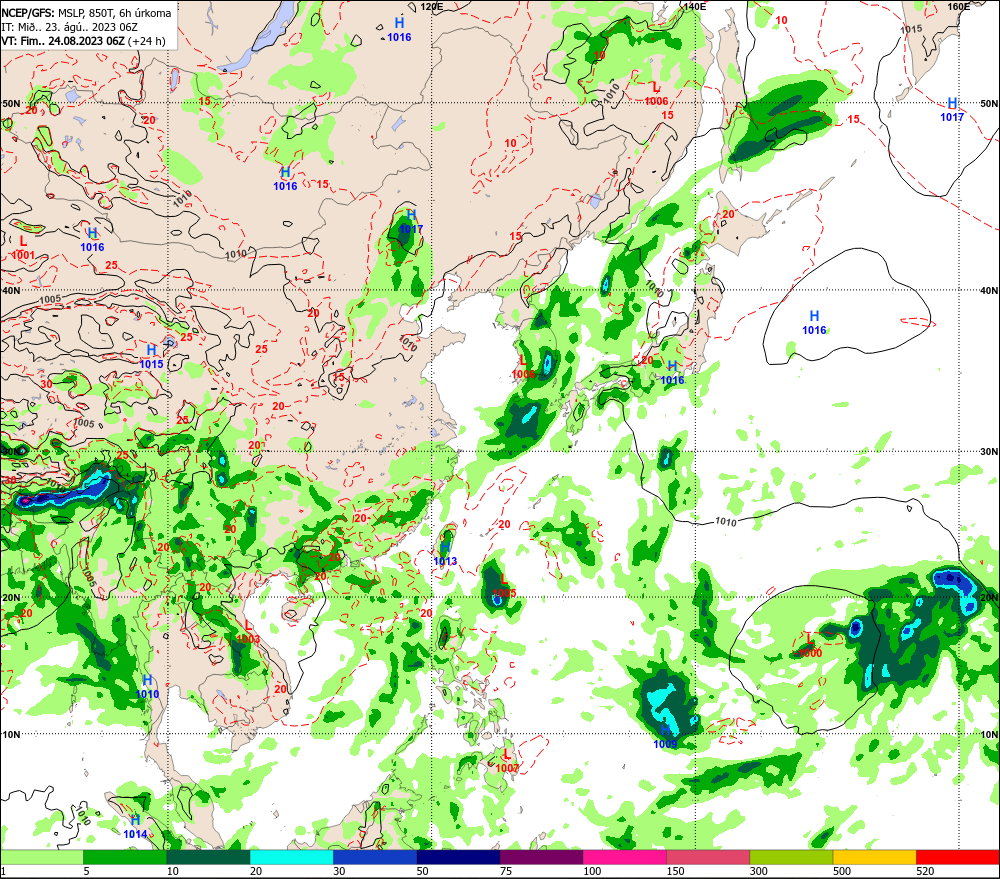1000x879 pixels.
Task: Click the L 1006 low near Korea
Action: [x=524, y=367]
